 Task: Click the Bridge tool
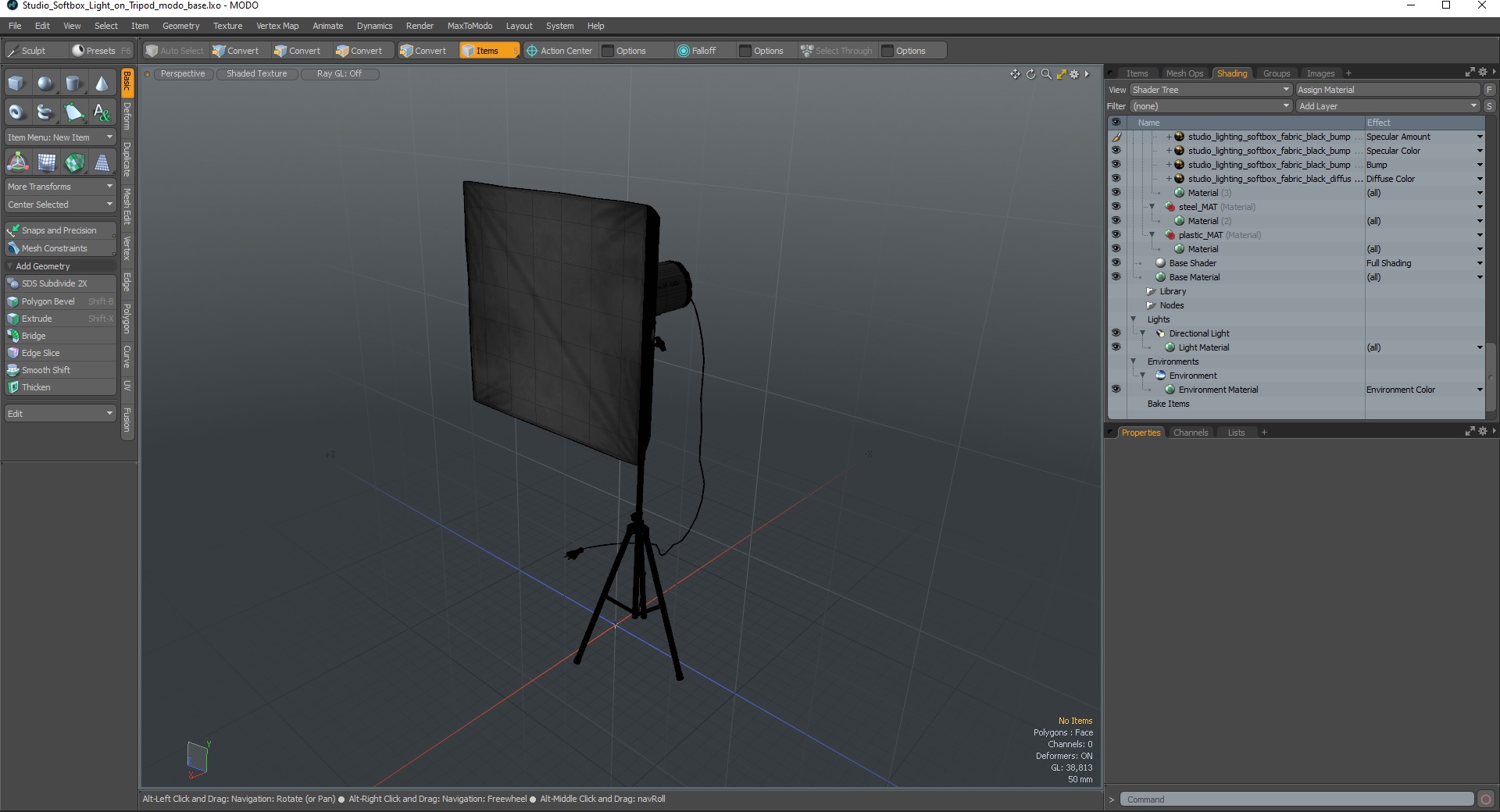coord(60,336)
